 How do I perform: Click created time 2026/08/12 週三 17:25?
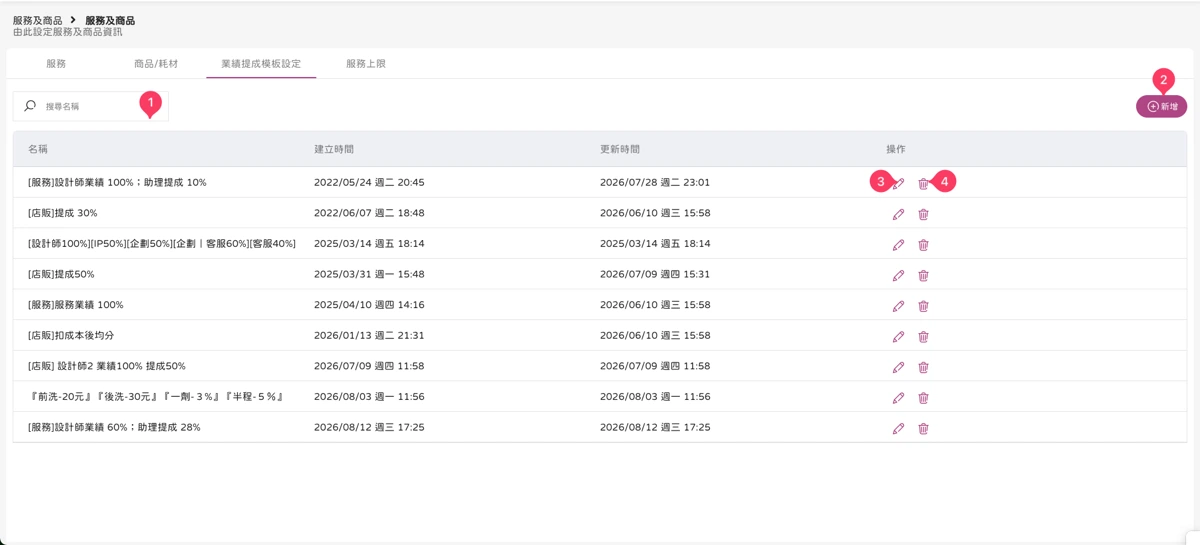pos(369,427)
